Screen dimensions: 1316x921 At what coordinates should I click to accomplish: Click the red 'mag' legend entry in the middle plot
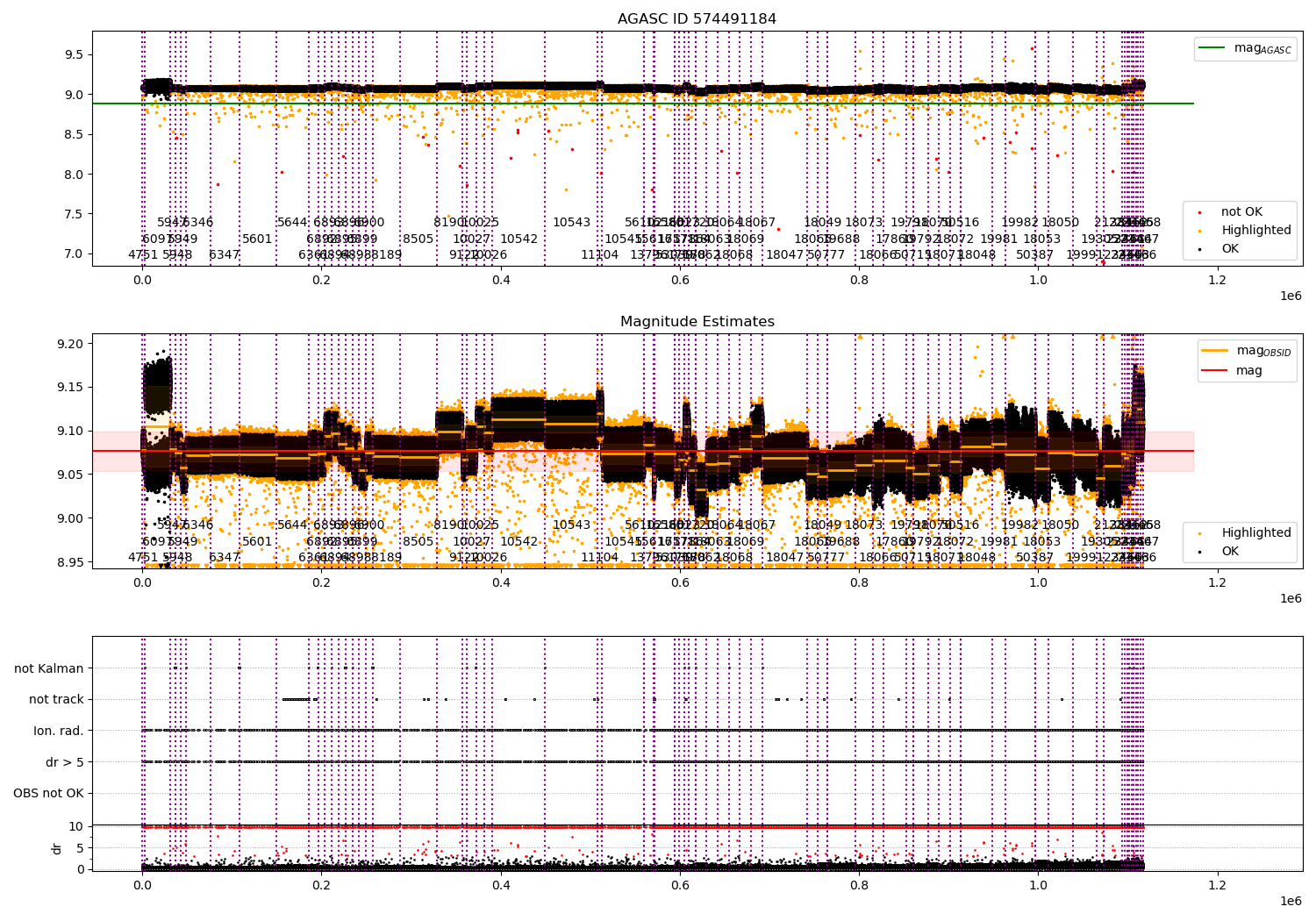coord(1249,371)
